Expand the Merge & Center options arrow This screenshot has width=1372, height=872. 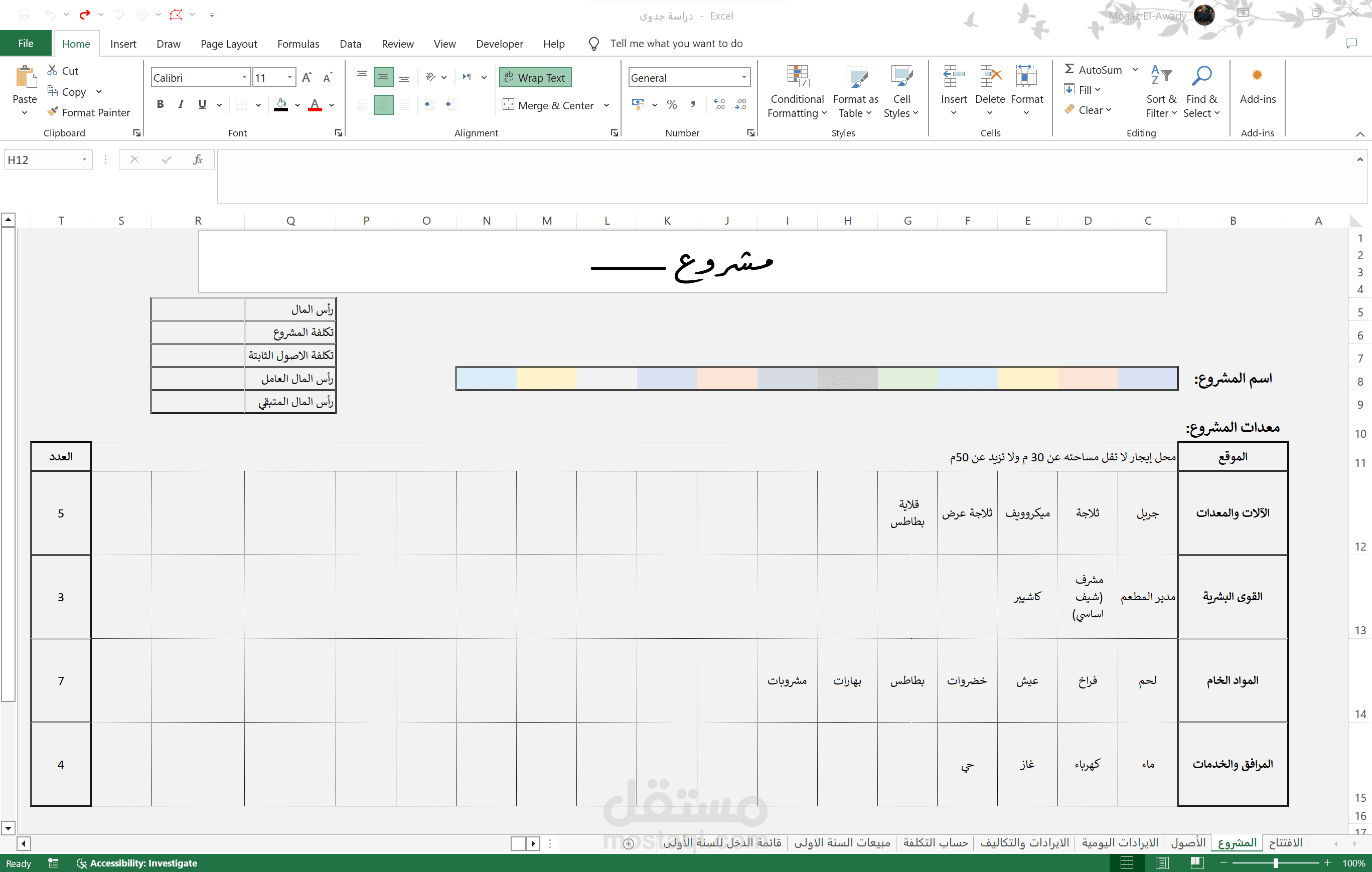point(607,105)
